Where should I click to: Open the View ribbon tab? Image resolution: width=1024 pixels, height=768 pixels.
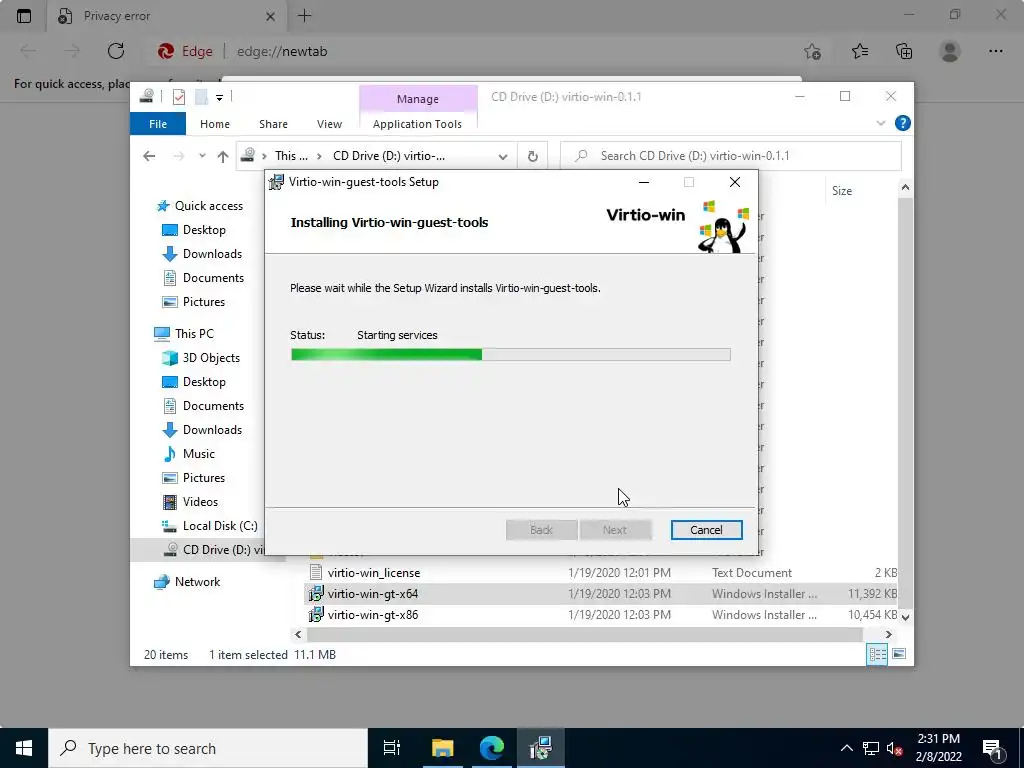pyautogui.click(x=329, y=123)
